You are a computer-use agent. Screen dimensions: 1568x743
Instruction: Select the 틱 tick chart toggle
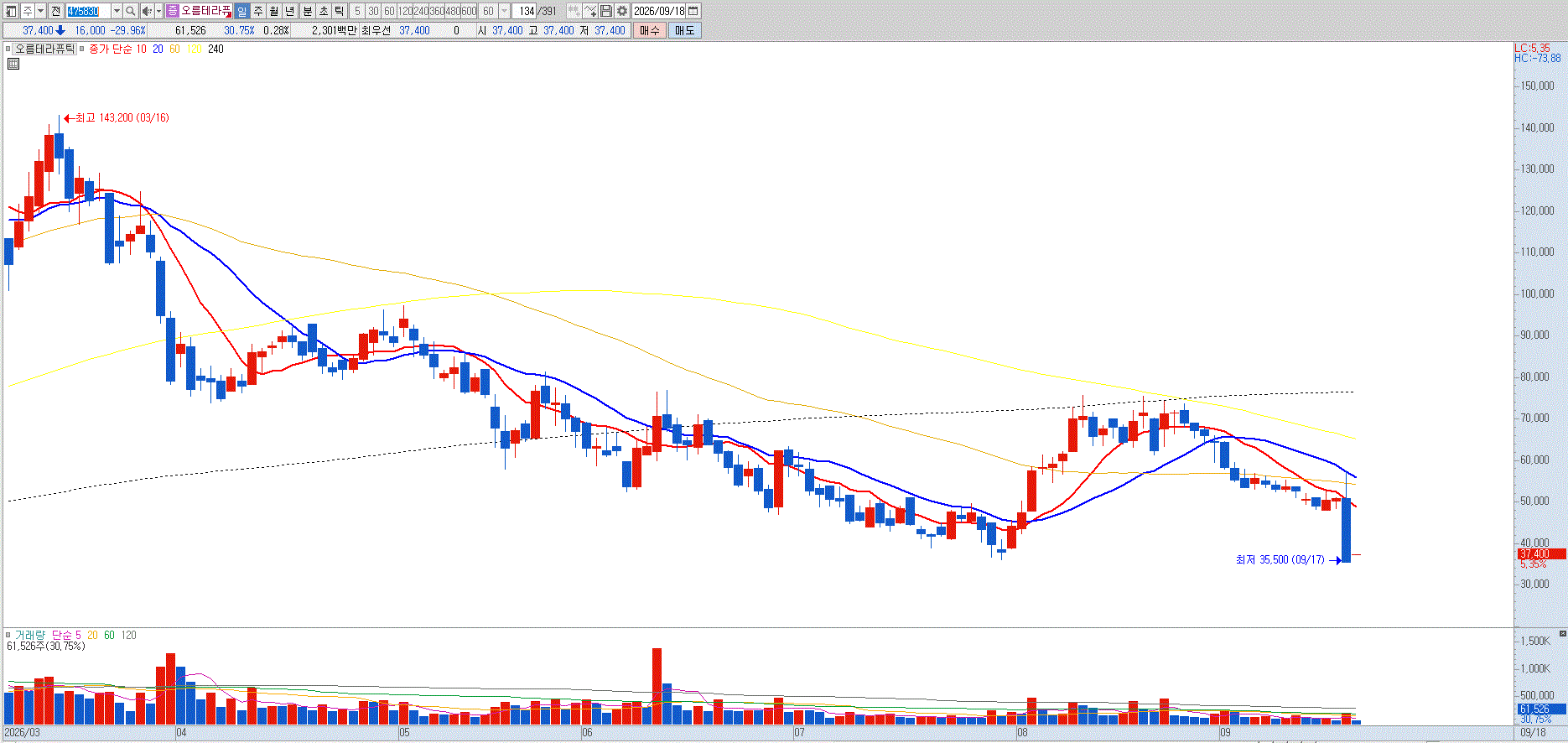click(339, 11)
